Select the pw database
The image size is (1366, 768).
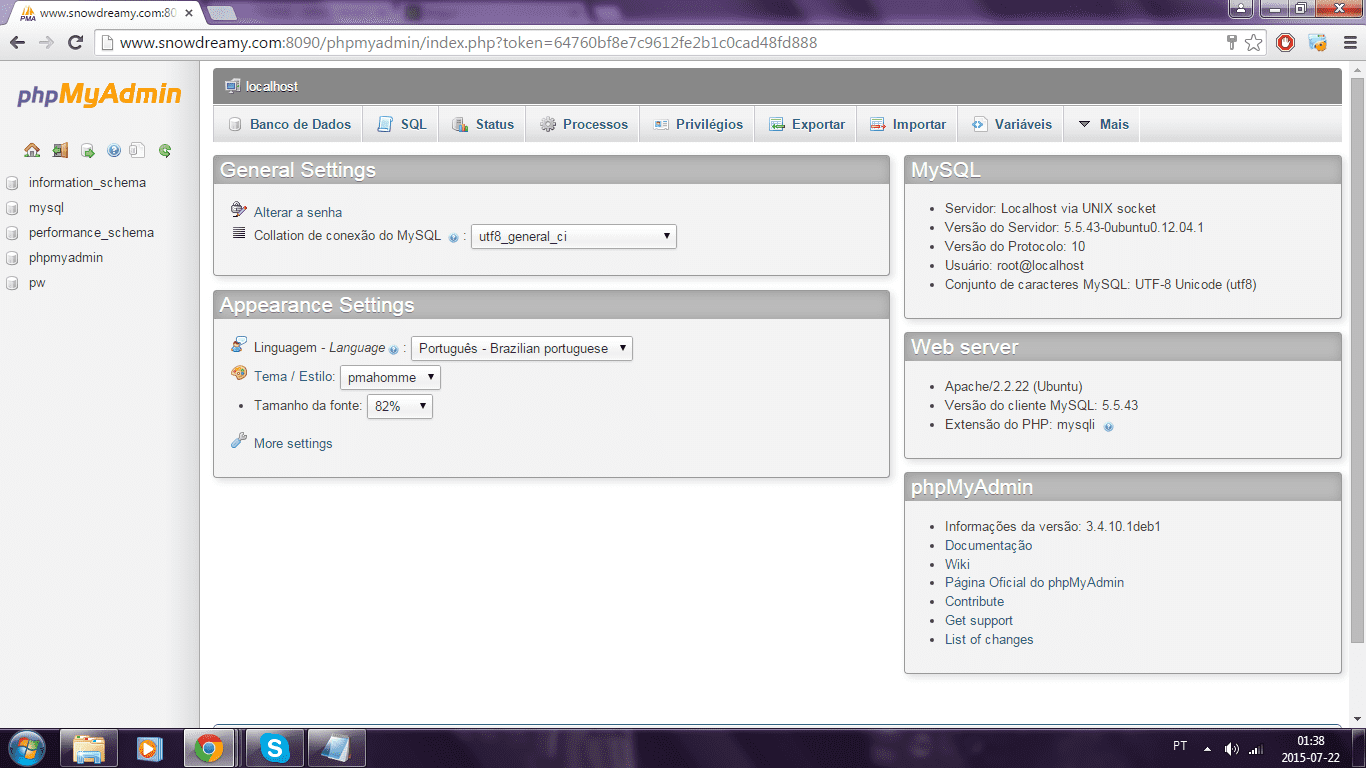(x=37, y=283)
